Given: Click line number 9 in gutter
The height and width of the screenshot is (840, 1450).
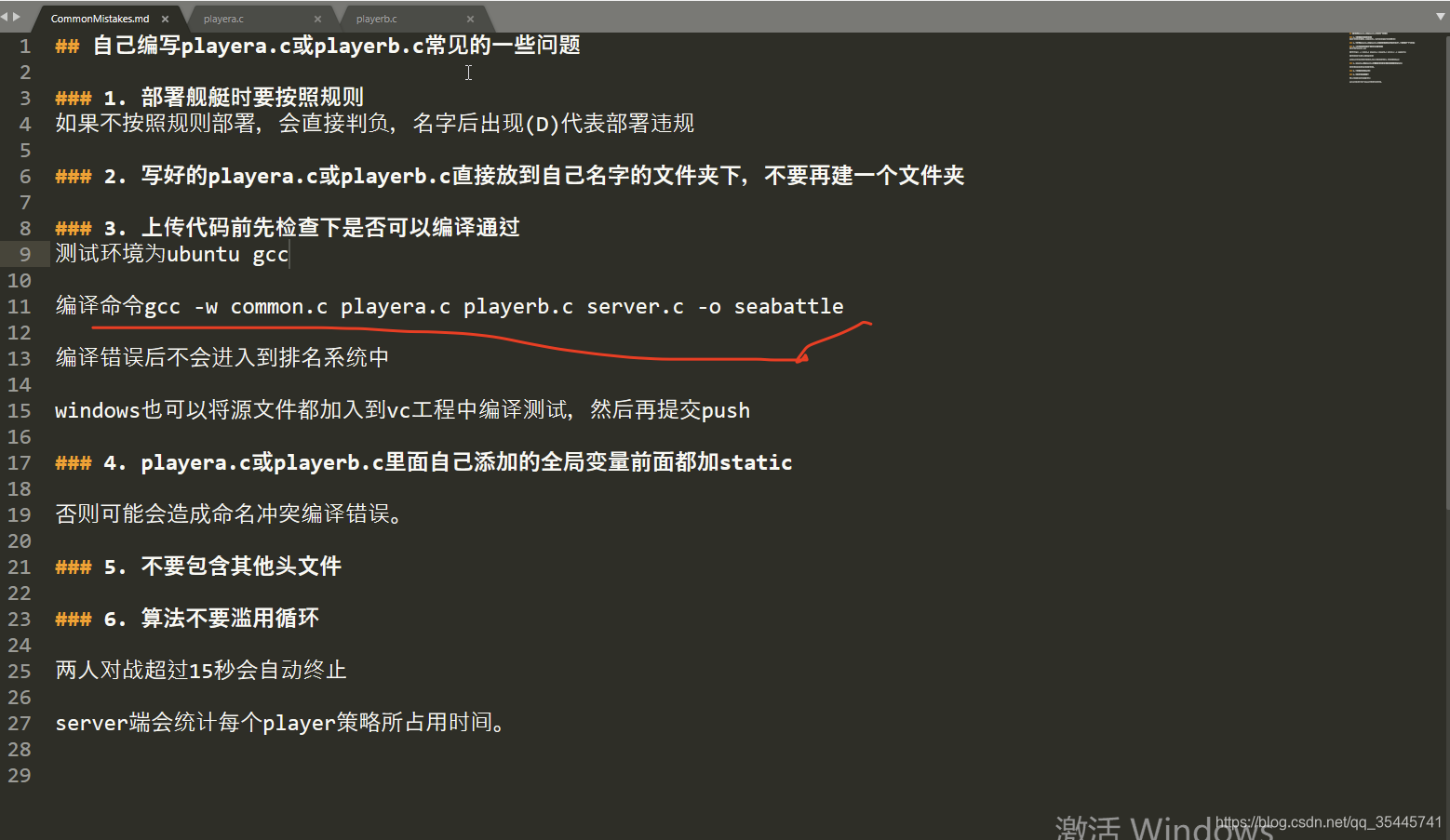Looking at the screenshot, I should pos(24,254).
